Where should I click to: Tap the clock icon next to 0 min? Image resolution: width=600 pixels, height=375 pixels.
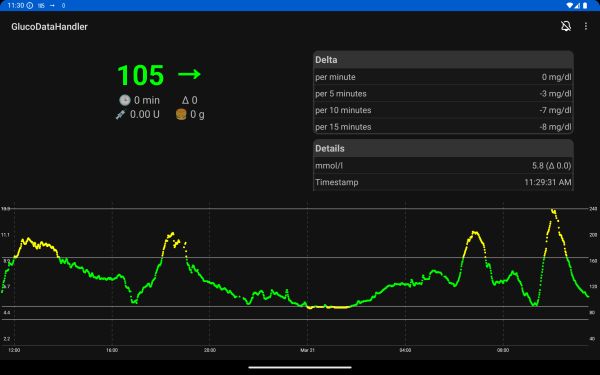coord(125,100)
